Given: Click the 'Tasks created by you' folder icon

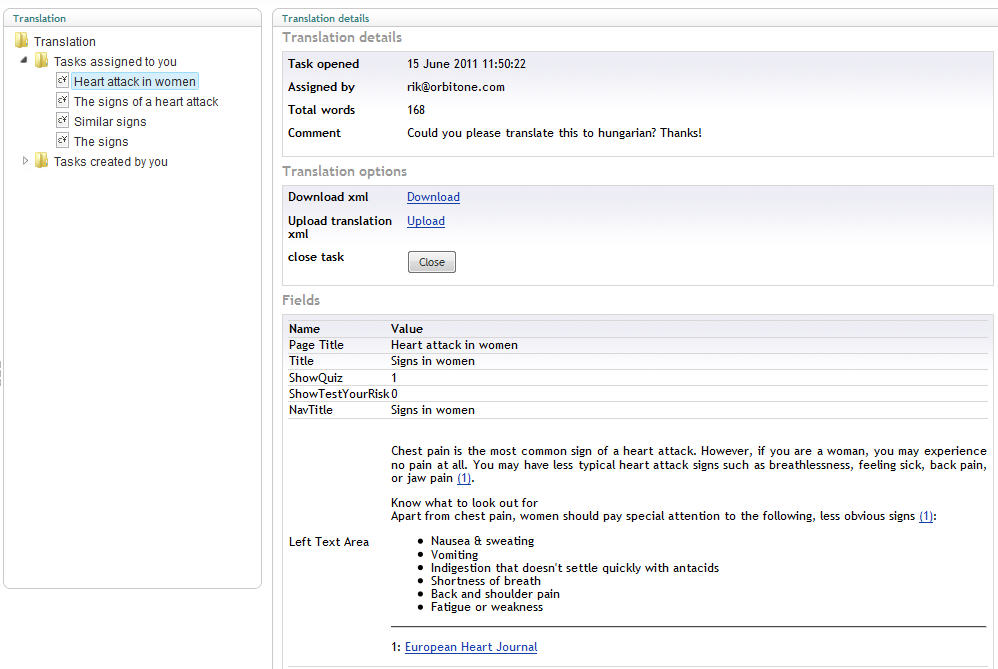Looking at the screenshot, I should pyautogui.click(x=42, y=161).
